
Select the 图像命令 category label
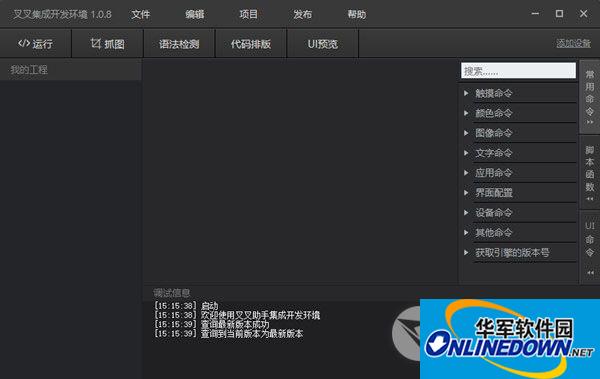point(494,133)
